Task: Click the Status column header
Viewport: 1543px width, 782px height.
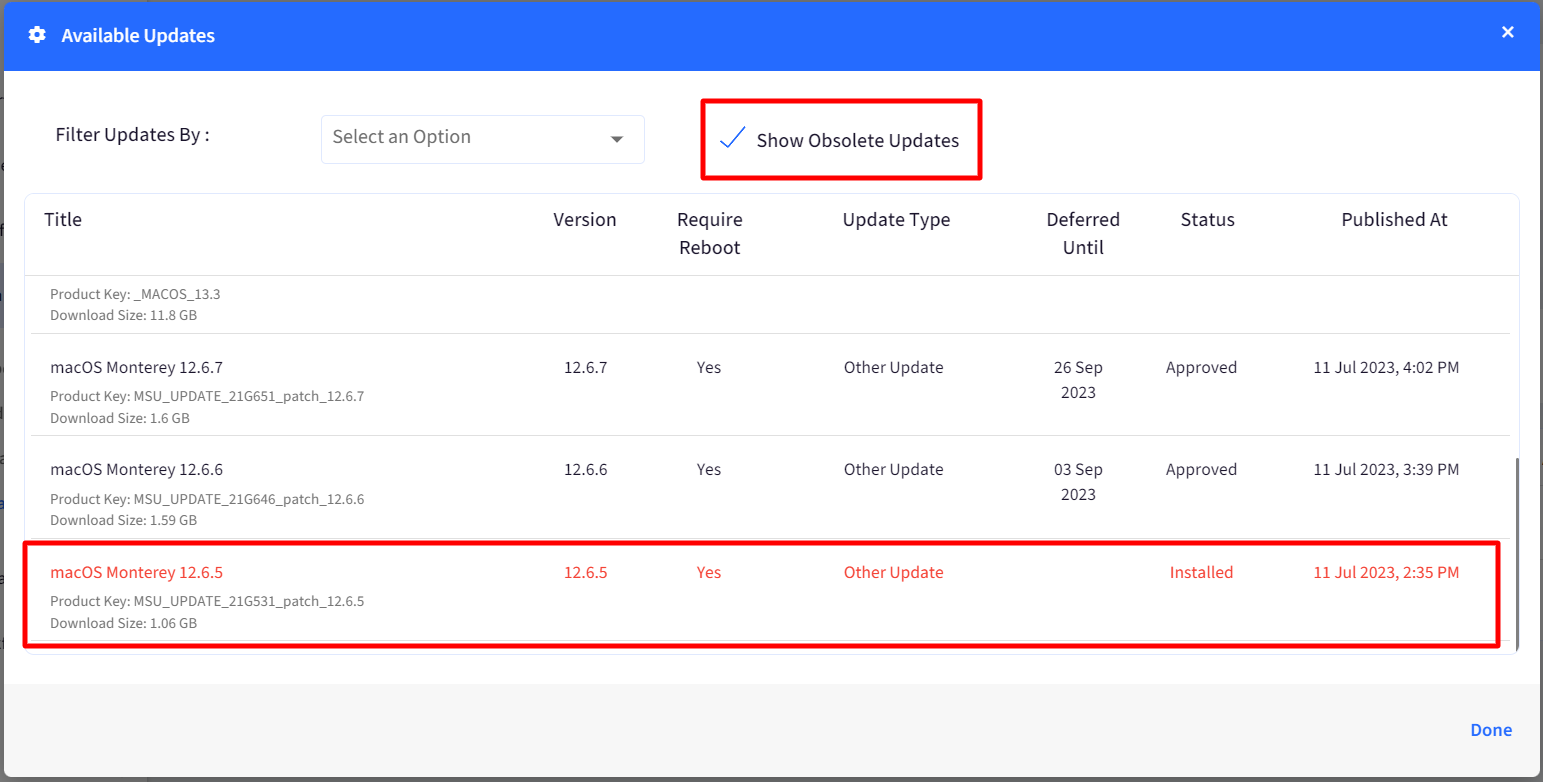Action: pos(1207,219)
